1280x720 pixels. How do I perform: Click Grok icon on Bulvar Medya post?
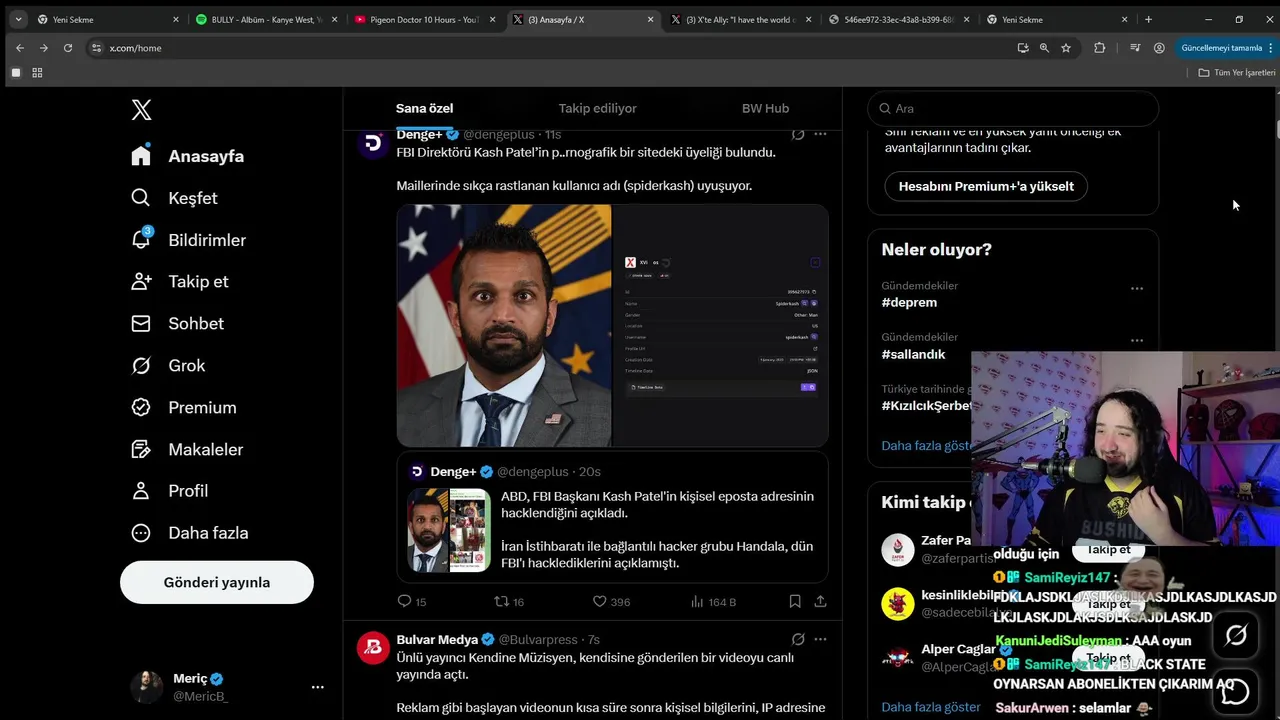[798, 639]
